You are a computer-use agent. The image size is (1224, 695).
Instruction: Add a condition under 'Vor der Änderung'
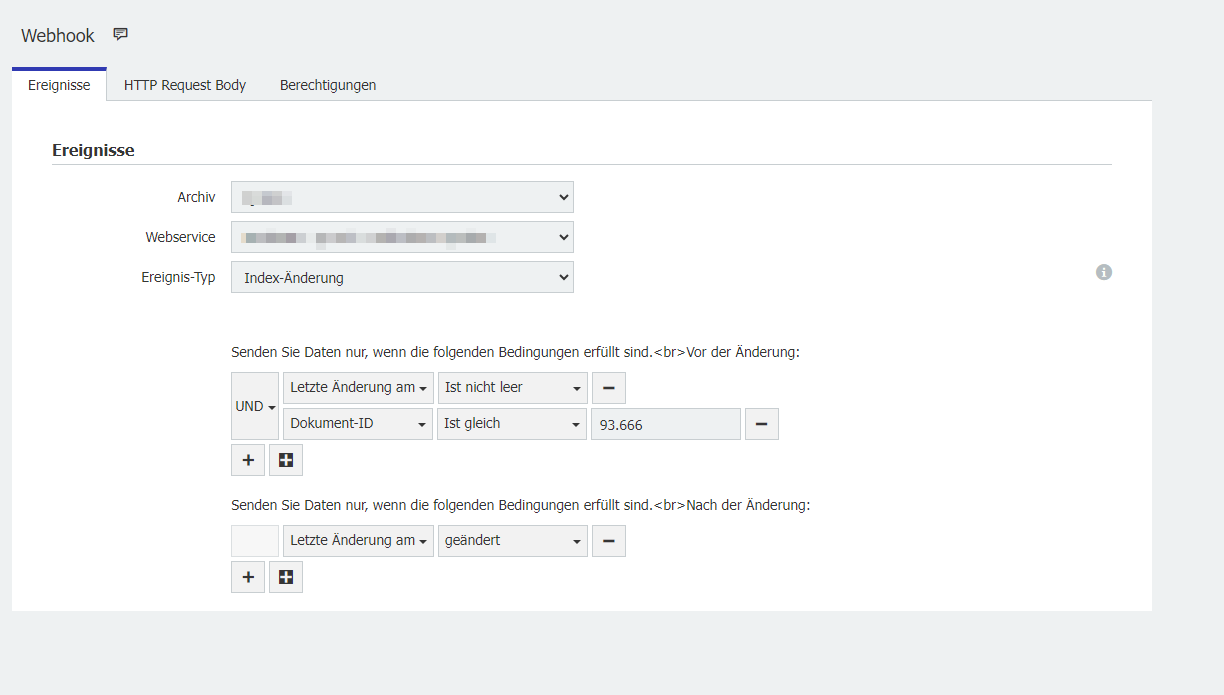(248, 460)
